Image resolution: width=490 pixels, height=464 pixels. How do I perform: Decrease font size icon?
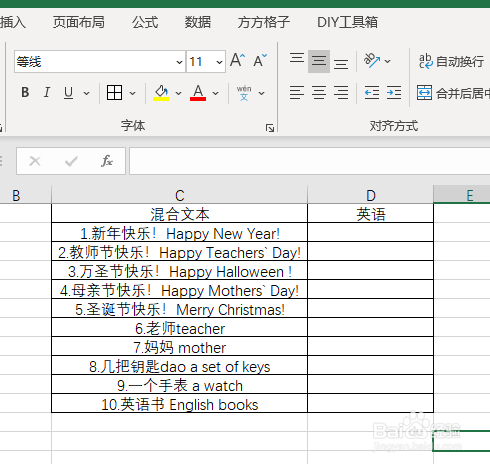pyautogui.click(x=260, y=61)
